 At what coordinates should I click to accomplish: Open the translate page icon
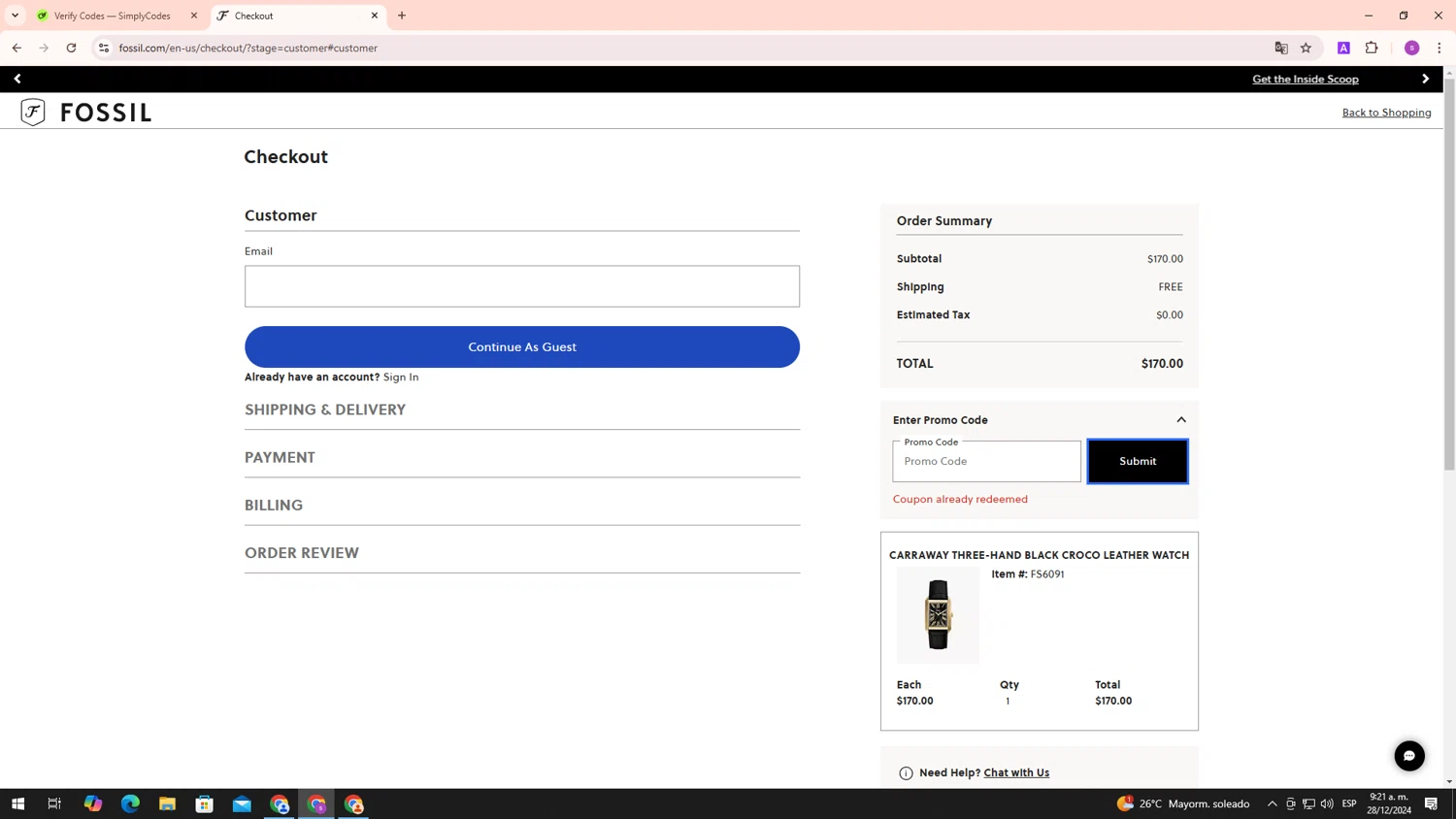pyautogui.click(x=1281, y=48)
